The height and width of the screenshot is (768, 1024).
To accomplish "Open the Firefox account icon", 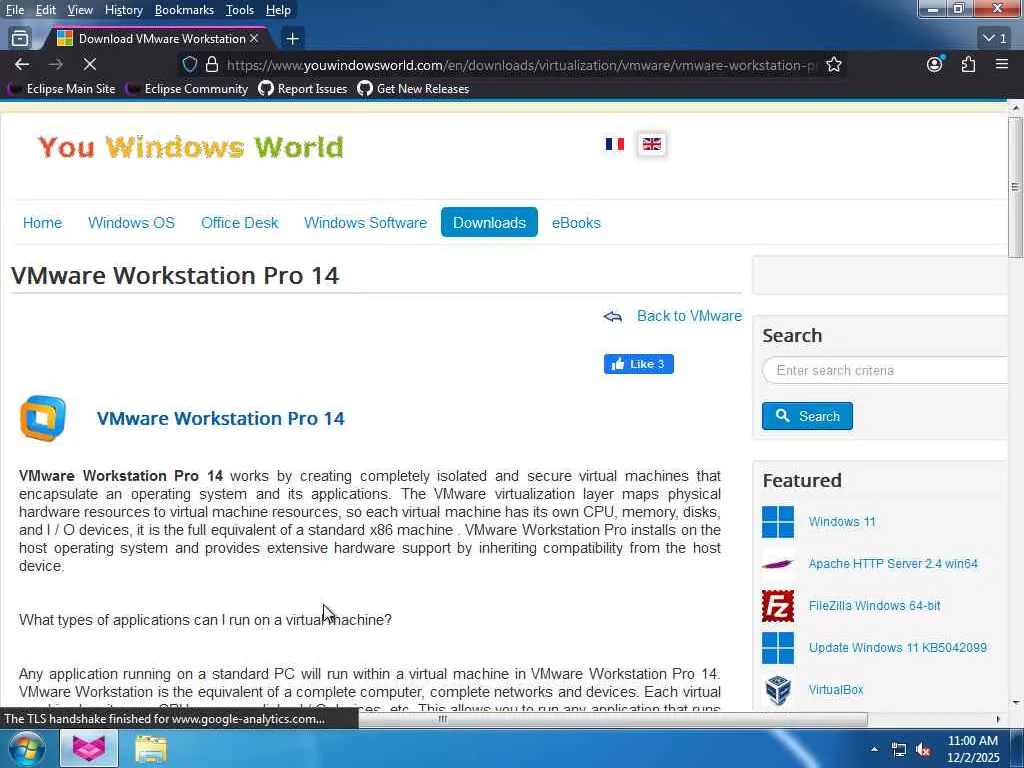I will [935, 64].
